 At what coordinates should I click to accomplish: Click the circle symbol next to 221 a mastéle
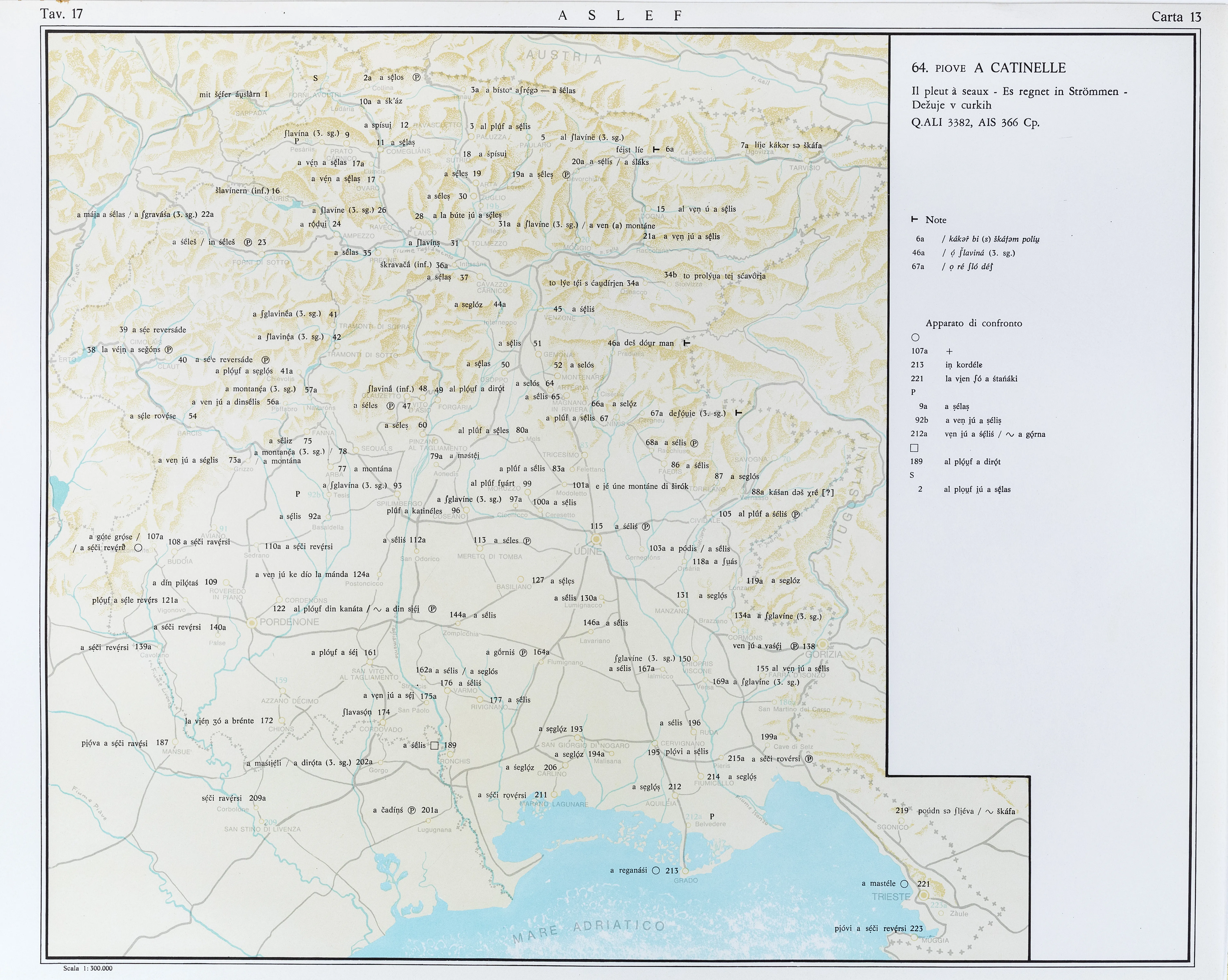(x=904, y=884)
